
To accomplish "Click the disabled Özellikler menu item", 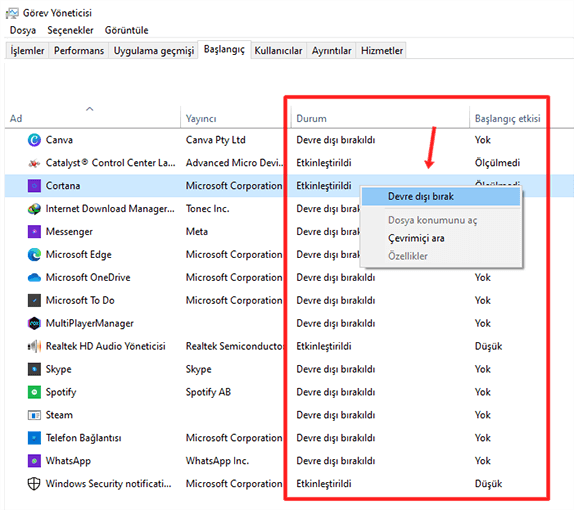I will (441, 256).
